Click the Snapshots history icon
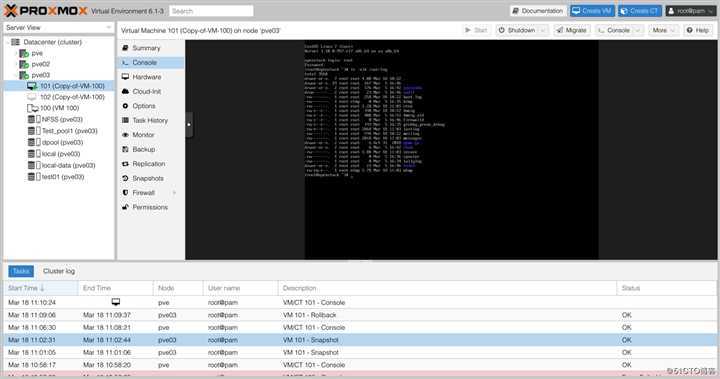 coord(125,178)
